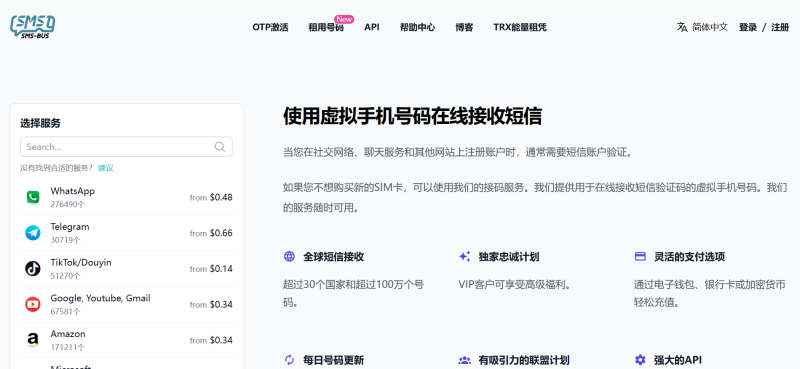This screenshot has width=800, height=369.
Task: Select the WhatsApp service icon
Action: (33, 197)
